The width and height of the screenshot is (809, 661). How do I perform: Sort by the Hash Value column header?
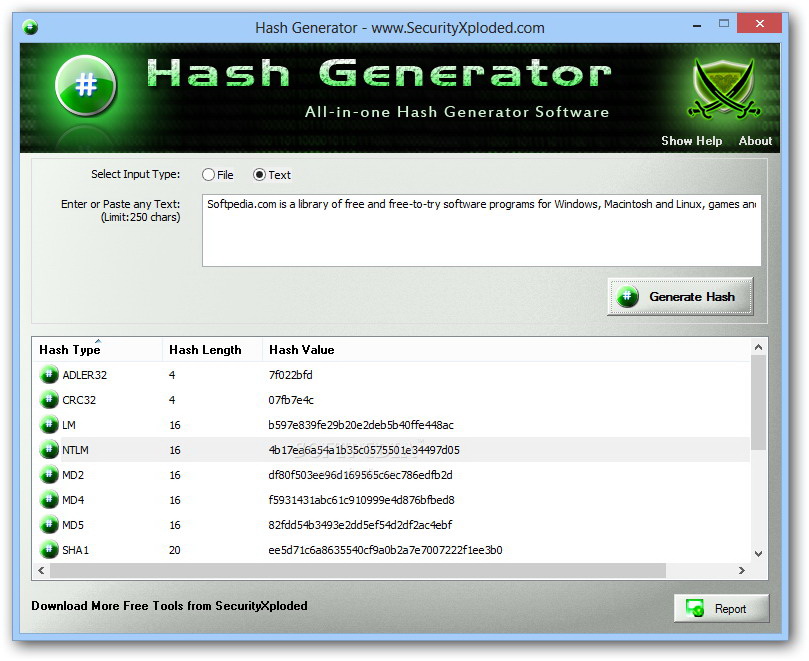click(506, 350)
